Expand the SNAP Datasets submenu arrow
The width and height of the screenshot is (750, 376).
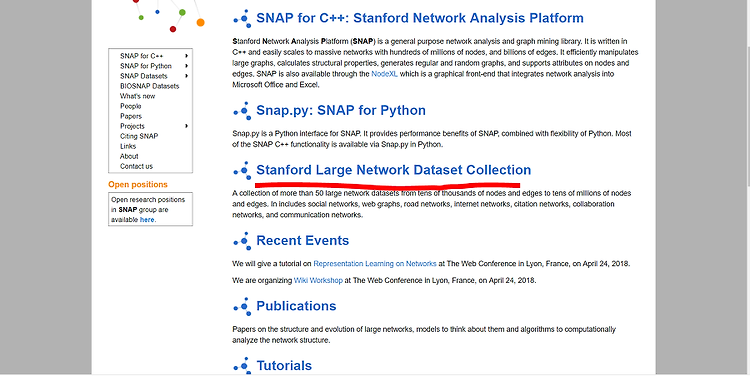click(187, 76)
